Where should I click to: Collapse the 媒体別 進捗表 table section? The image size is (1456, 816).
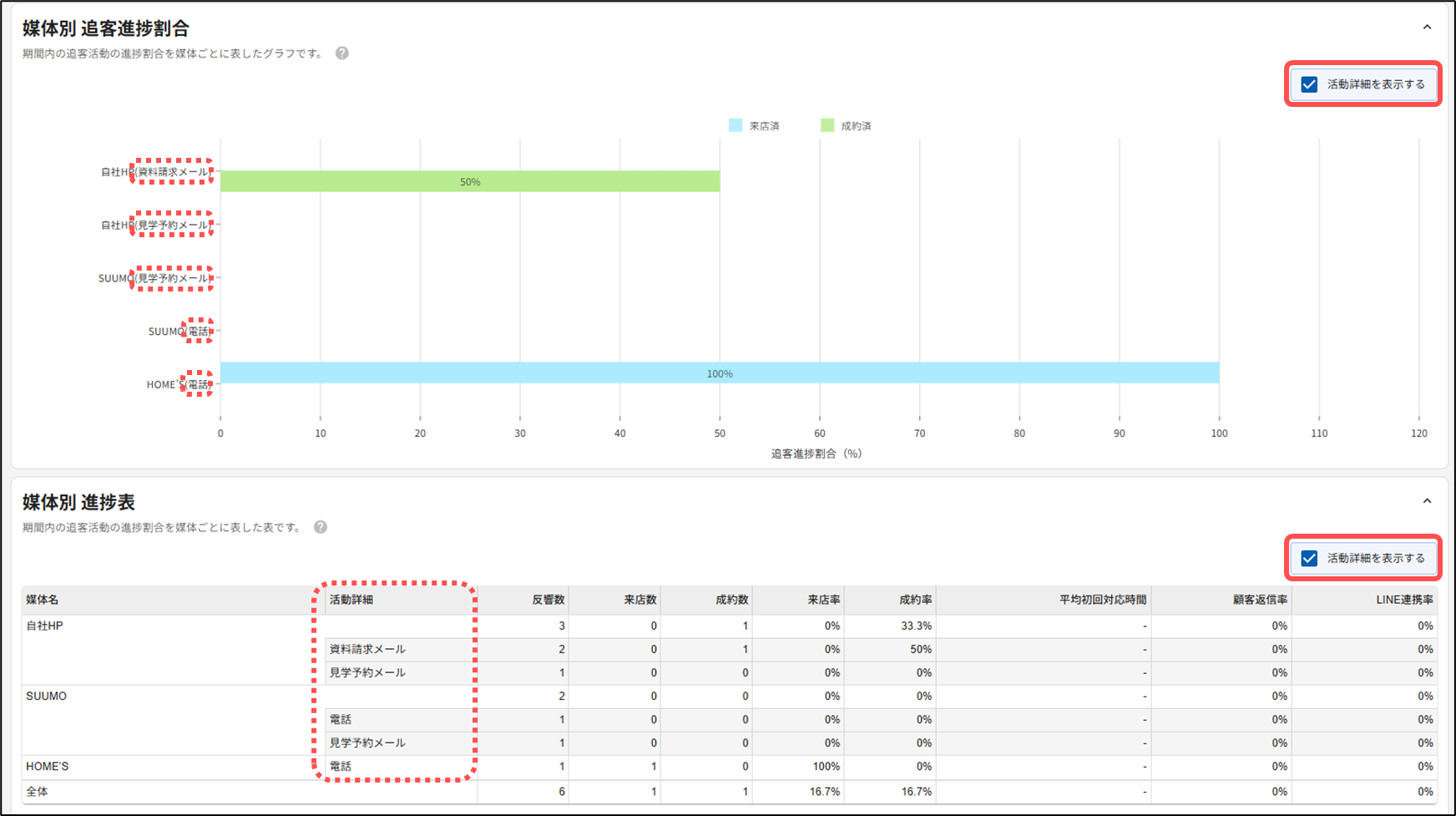pos(1427,501)
